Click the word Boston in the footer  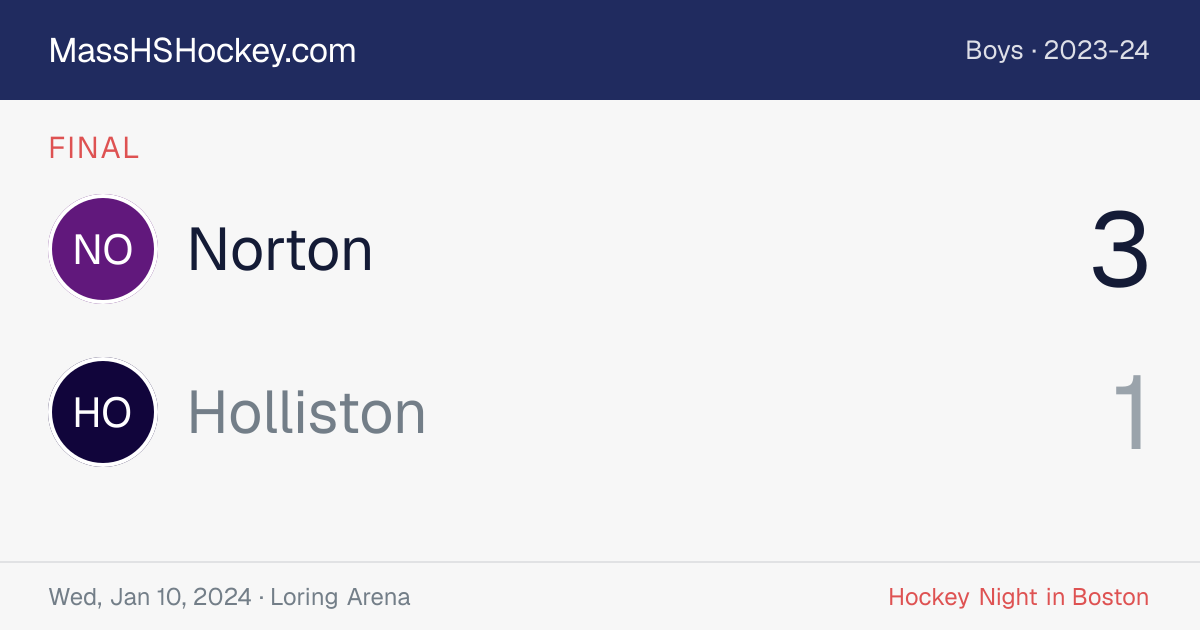(x=1110, y=597)
